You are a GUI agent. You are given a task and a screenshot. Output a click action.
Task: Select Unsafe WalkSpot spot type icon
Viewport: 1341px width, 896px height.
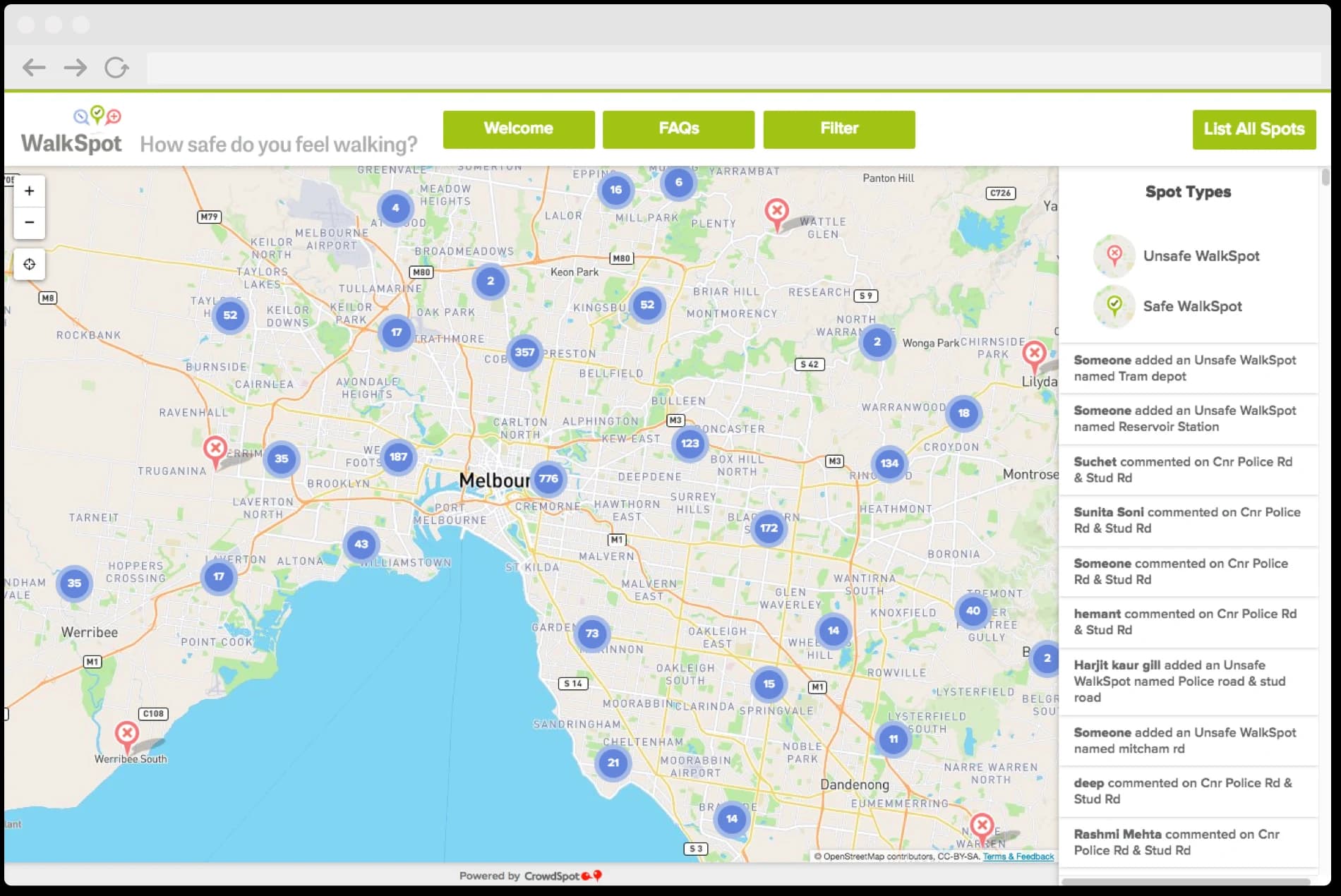pyautogui.click(x=1114, y=255)
